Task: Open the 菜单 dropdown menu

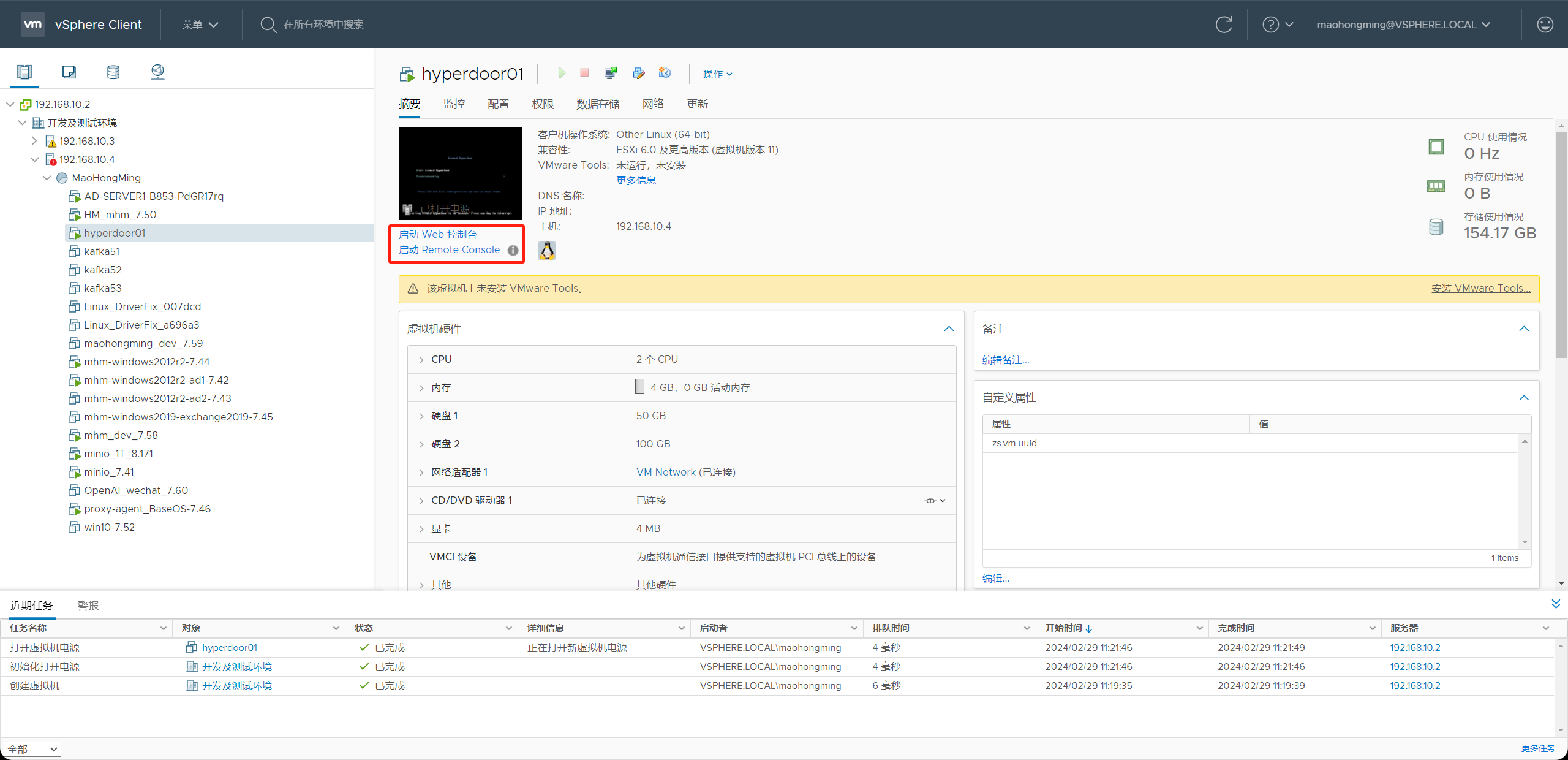Action: pos(200,25)
